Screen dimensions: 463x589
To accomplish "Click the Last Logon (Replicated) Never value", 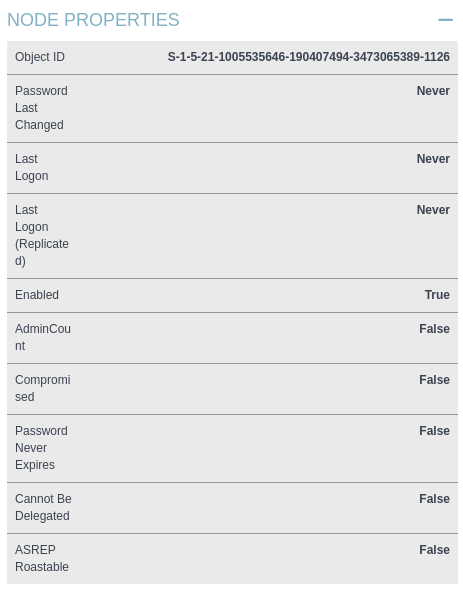I will tap(433, 210).
